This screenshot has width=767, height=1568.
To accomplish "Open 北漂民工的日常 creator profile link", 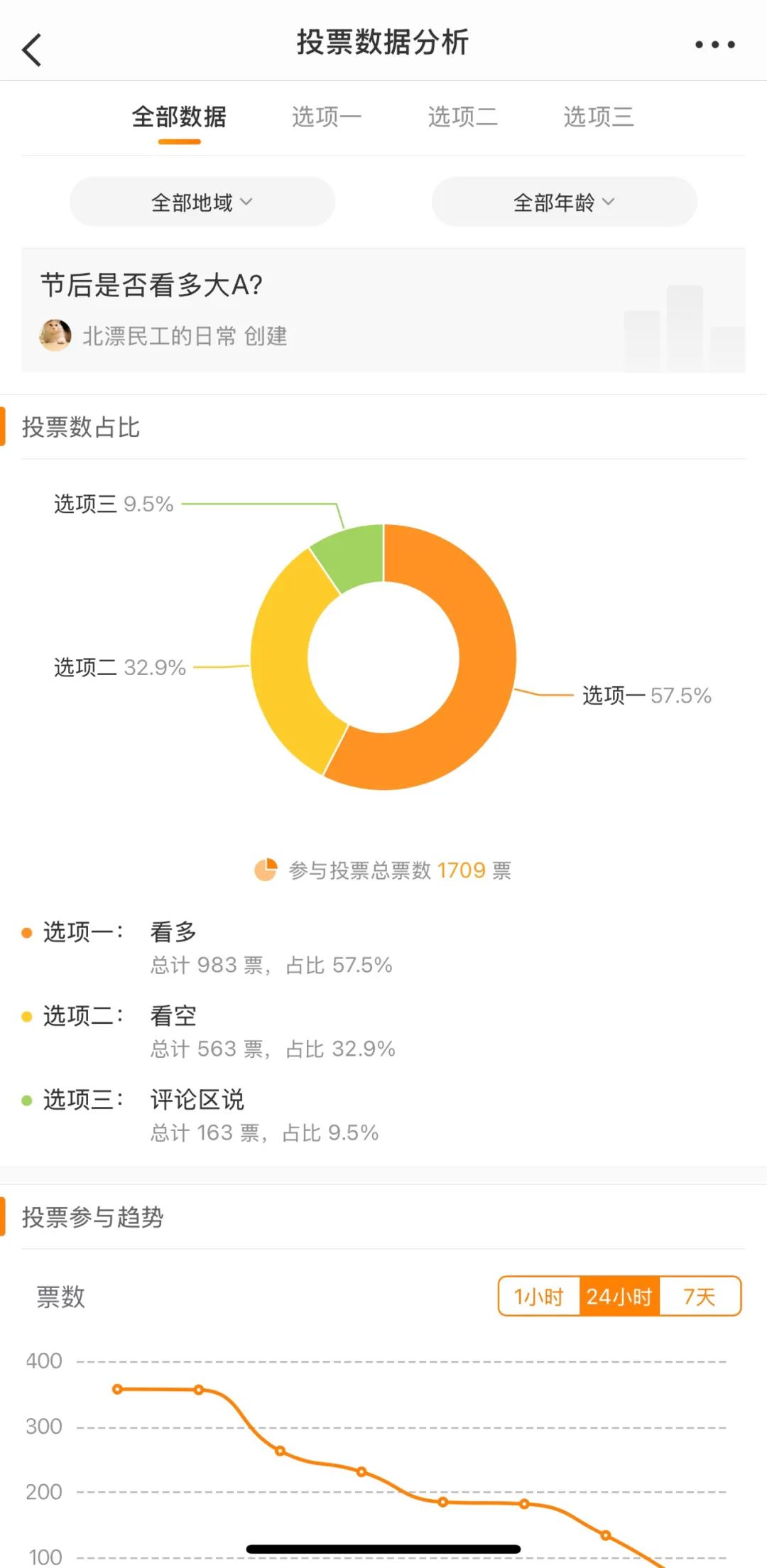I will (159, 336).
